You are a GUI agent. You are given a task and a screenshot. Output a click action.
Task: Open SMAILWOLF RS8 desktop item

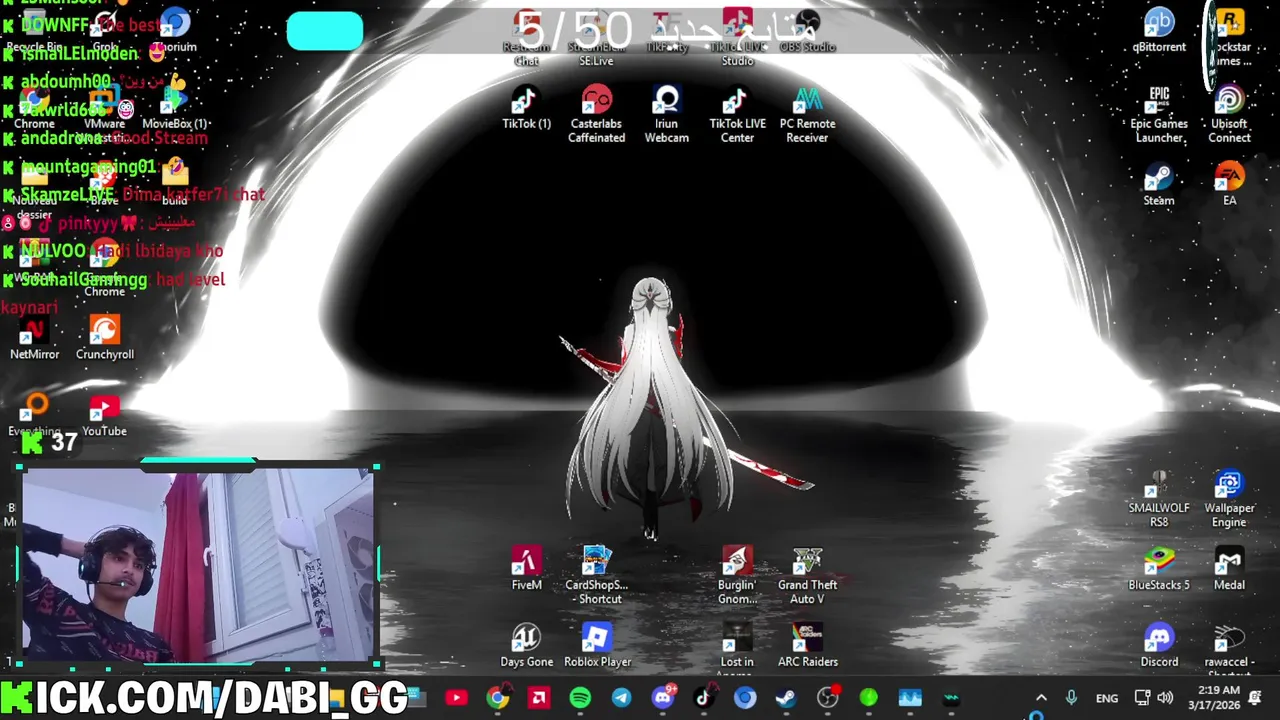1159,498
